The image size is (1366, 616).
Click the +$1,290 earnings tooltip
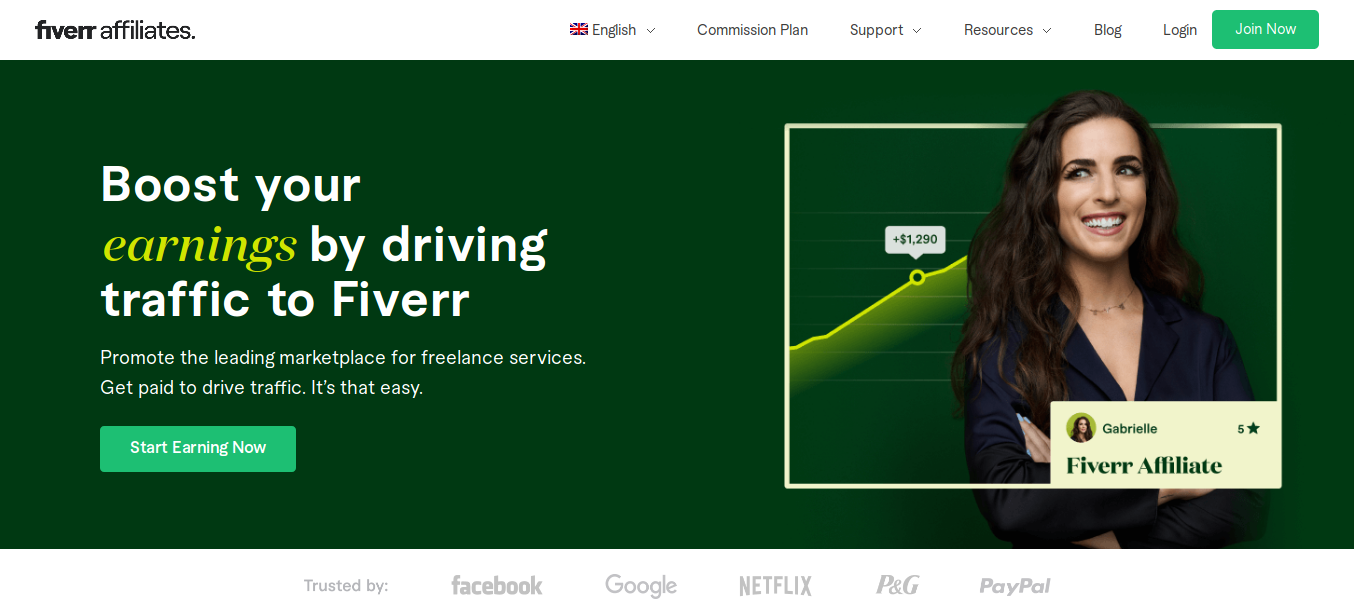tap(915, 239)
